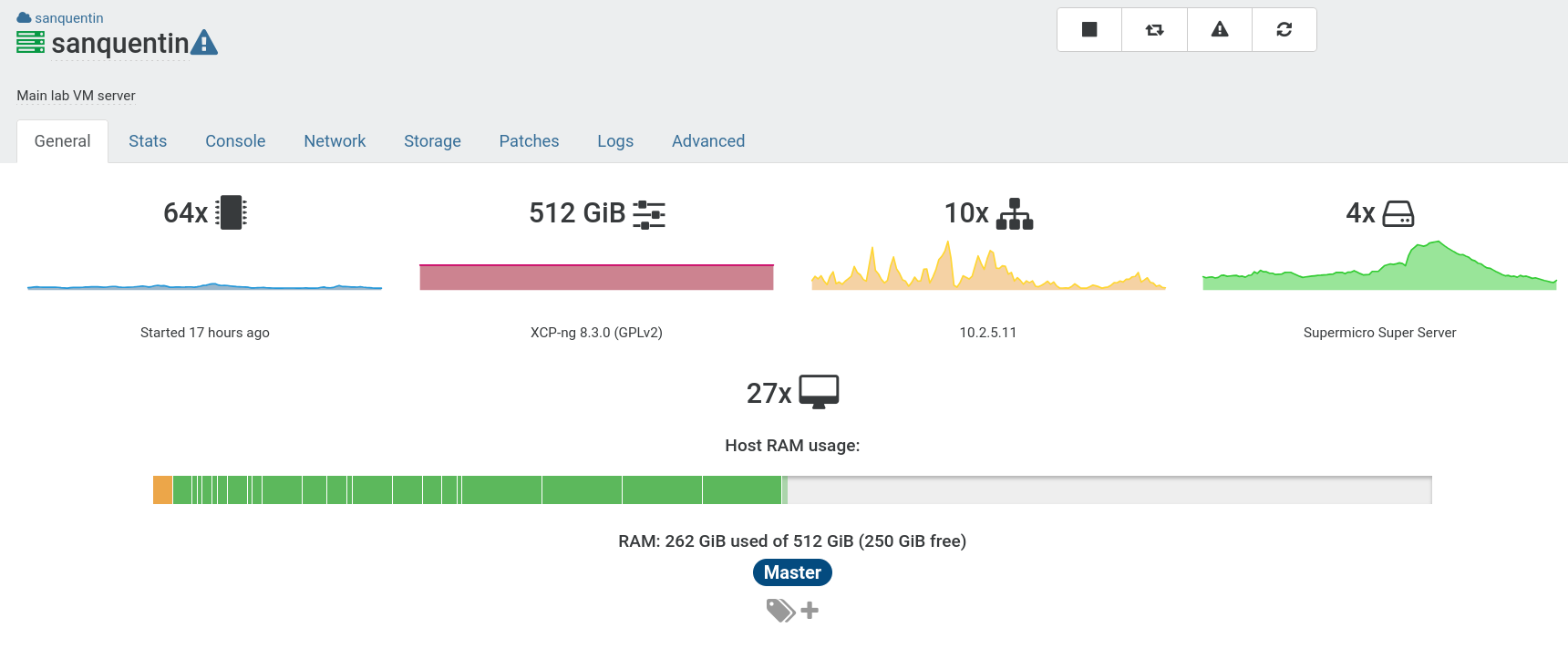The width and height of the screenshot is (1568, 649).
Task: Click the disk storage icon
Action: pos(1398,214)
